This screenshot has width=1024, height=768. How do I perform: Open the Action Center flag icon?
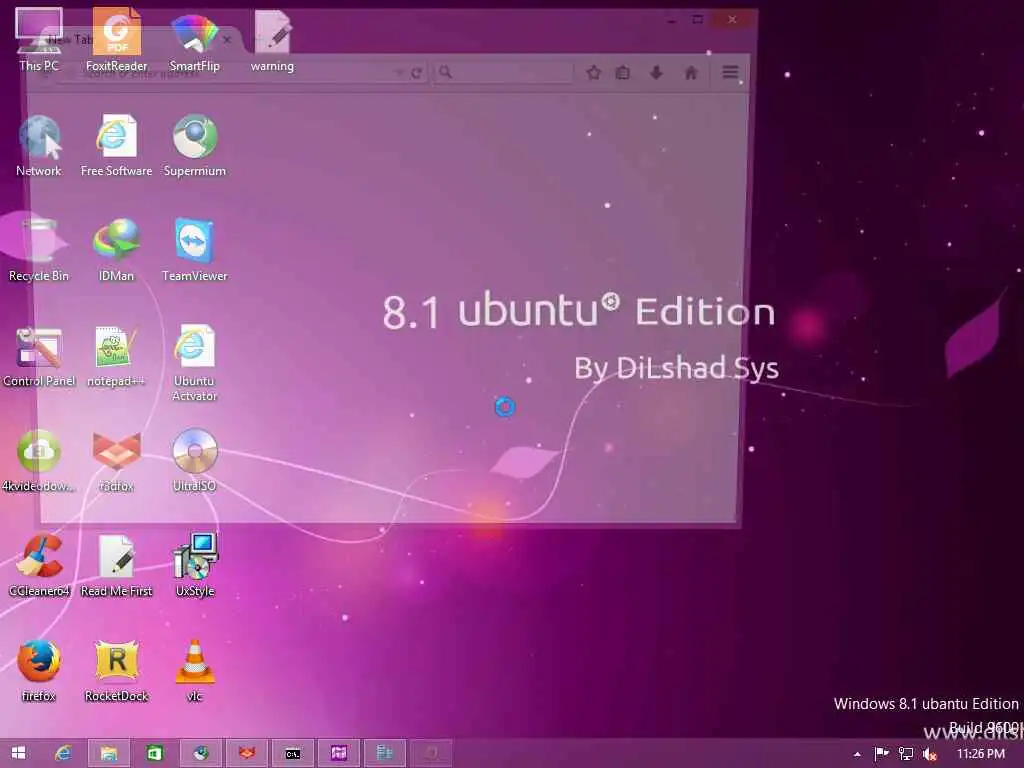pyautogui.click(x=881, y=754)
